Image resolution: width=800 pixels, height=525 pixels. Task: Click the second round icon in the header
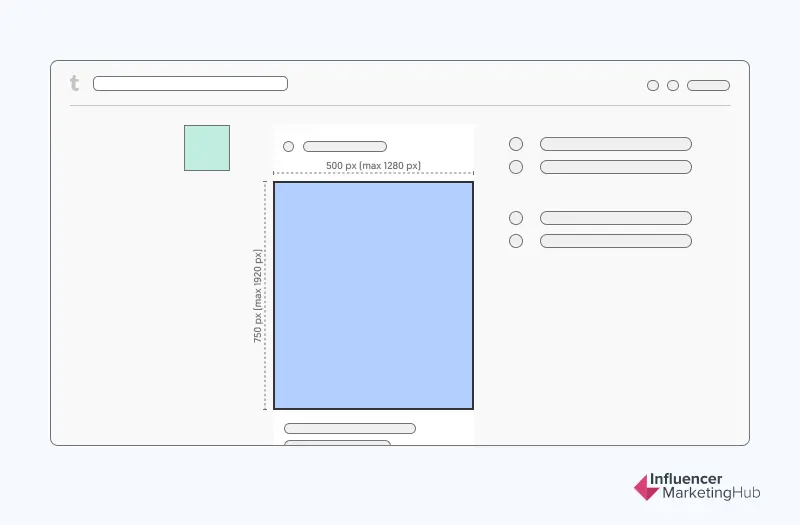pos(673,86)
